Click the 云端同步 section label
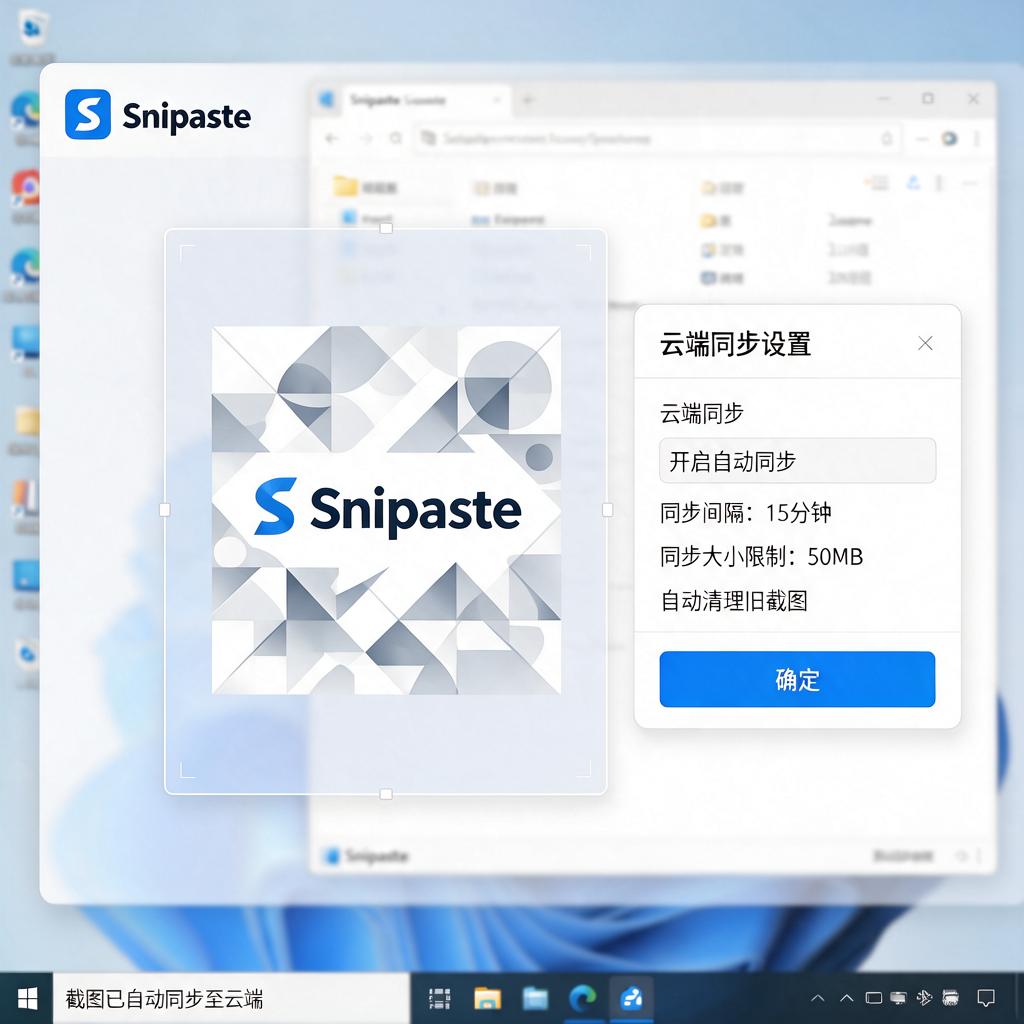This screenshot has width=1024, height=1024. (701, 413)
